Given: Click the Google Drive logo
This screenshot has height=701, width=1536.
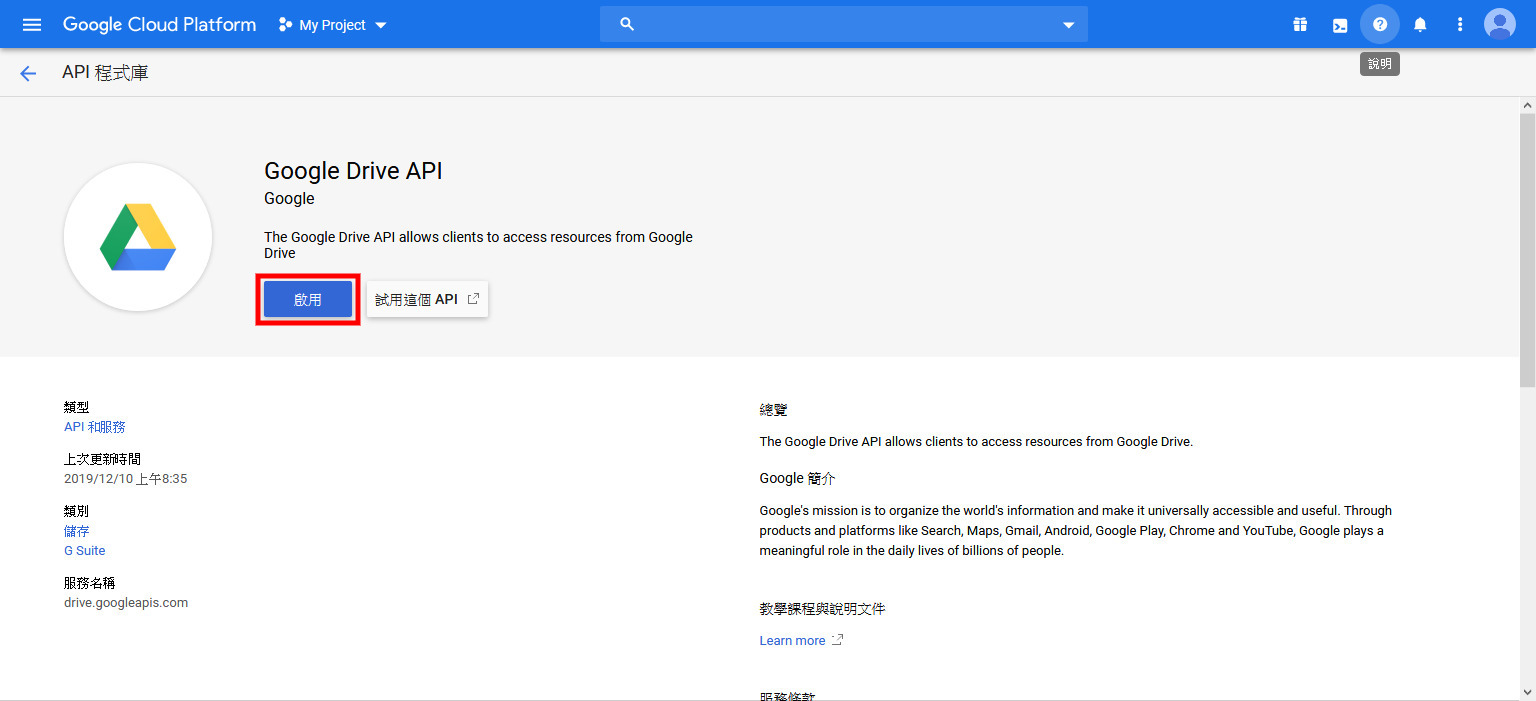Looking at the screenshot, I should click(138, 237).
